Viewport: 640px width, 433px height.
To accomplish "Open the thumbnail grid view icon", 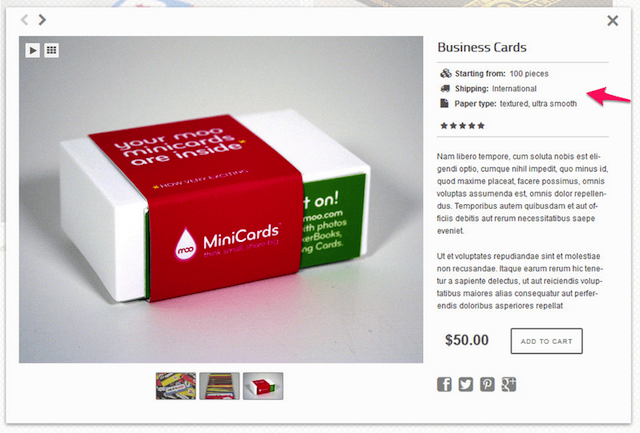I will click(x=51, y=50).
